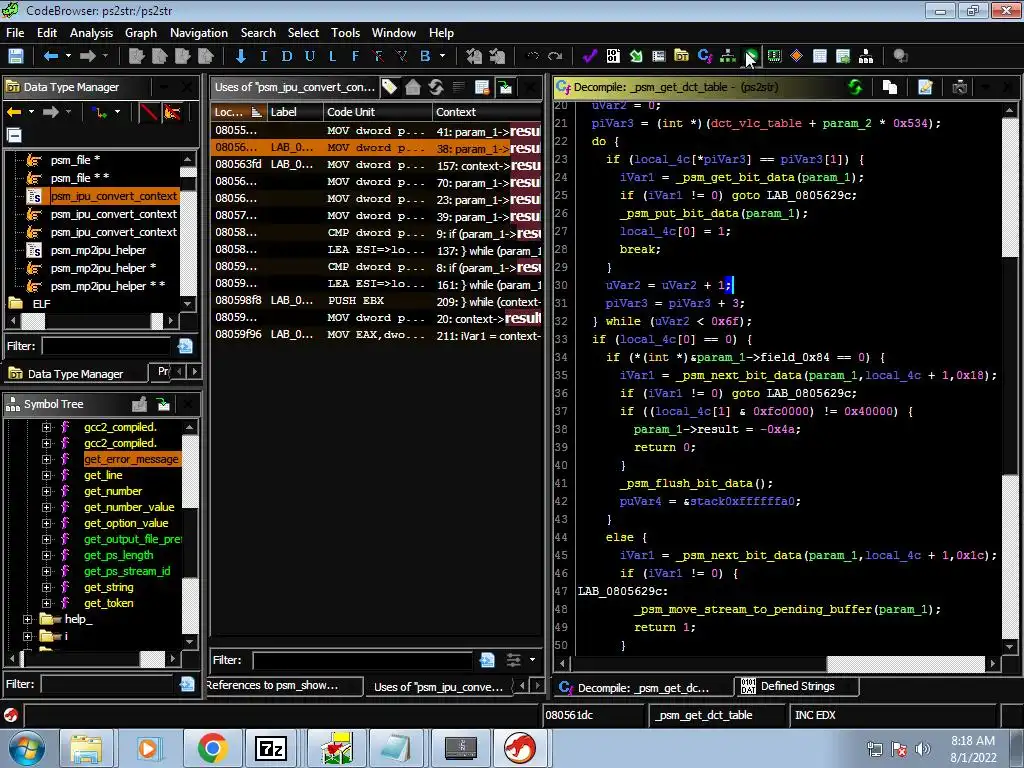Click the green re-decompile refresh icon
1024x768 pixels.
855,87
